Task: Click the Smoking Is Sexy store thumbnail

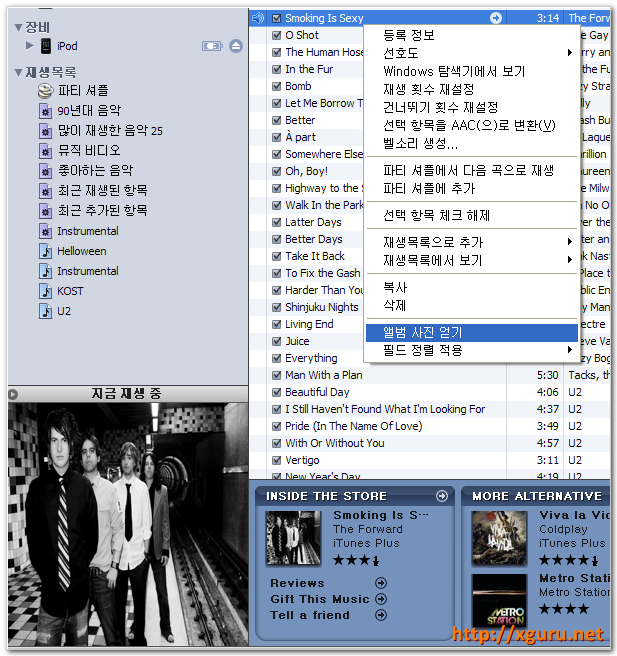Action: (x=293, y=538)
